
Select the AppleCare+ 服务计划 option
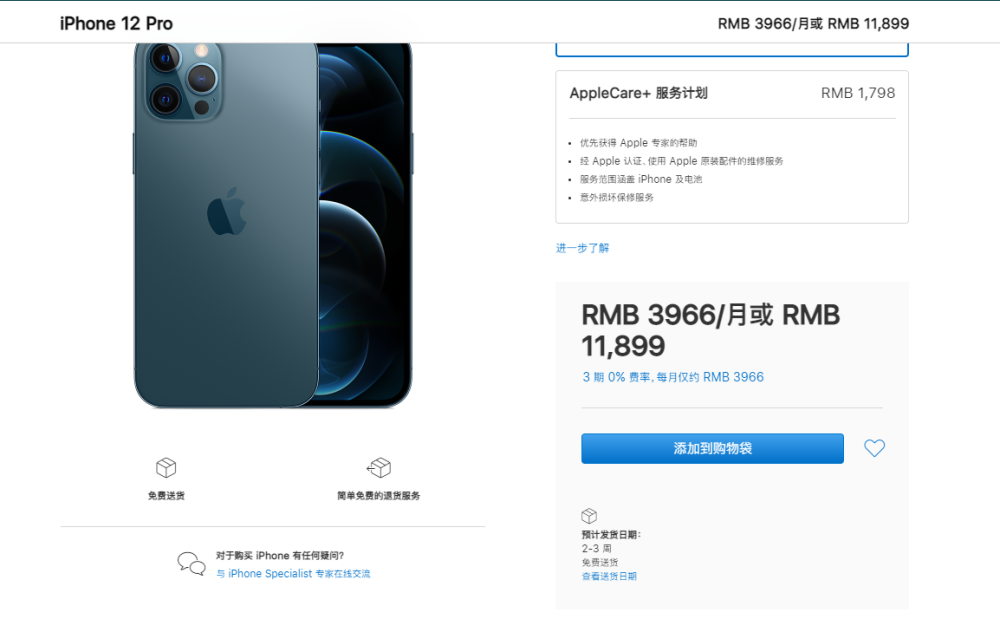point(732,147)
